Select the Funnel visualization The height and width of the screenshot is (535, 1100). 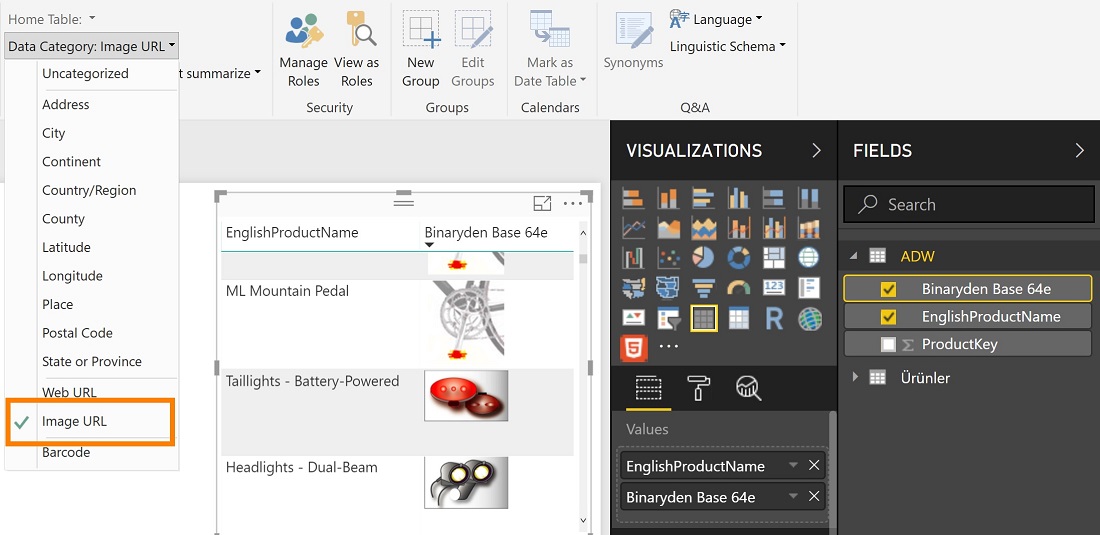click(704, 287)
